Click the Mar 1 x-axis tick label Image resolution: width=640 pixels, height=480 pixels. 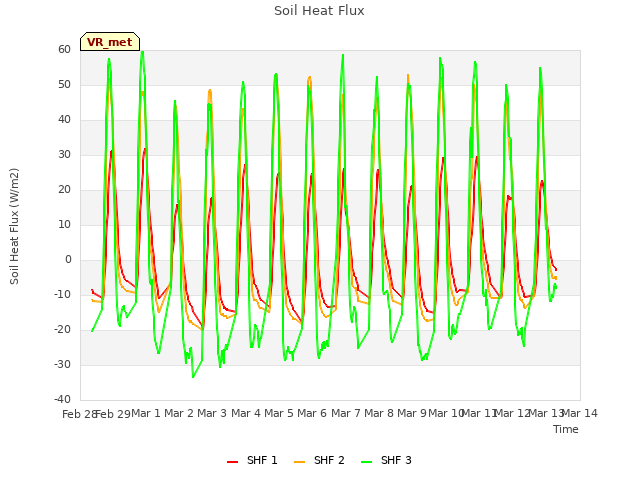(x=146, y=413)
